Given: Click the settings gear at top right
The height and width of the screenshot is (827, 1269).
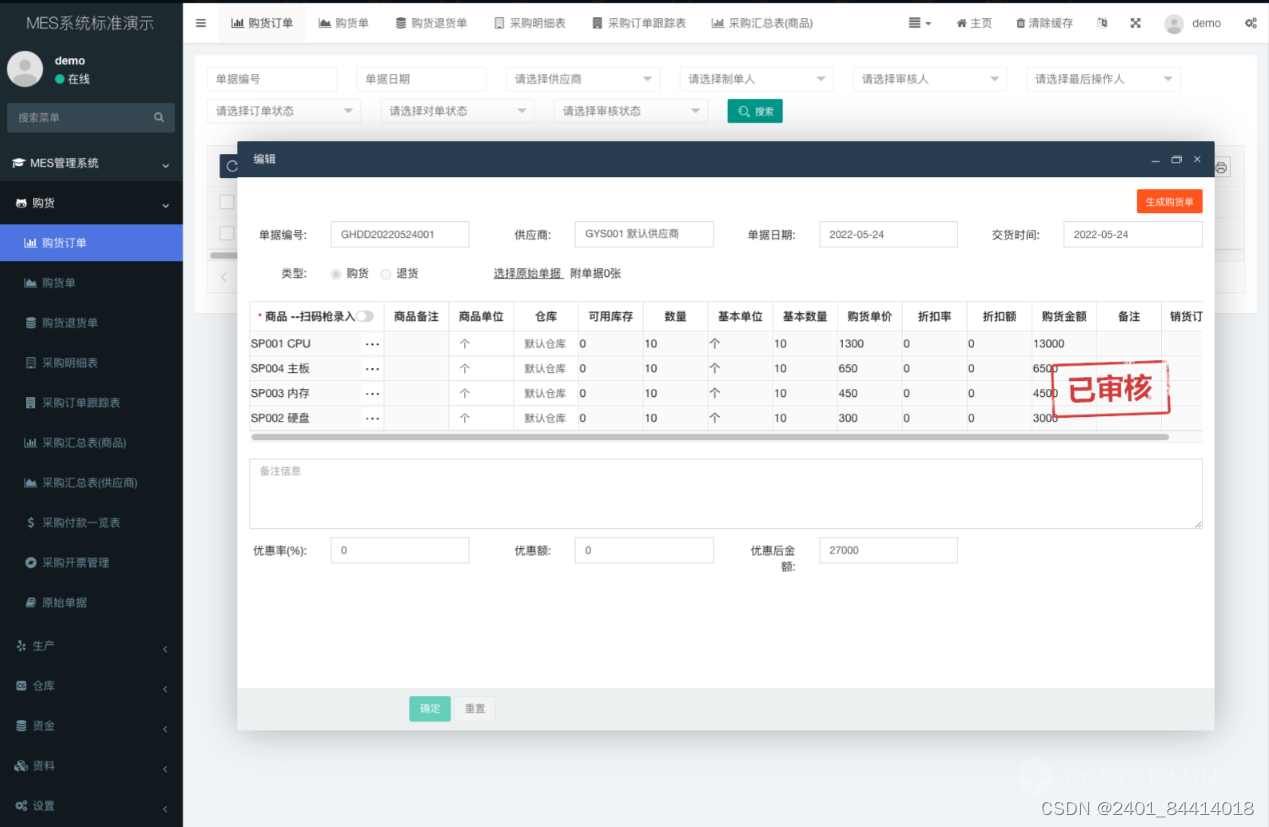Looking at the screenshot, I should (1251, 22).
